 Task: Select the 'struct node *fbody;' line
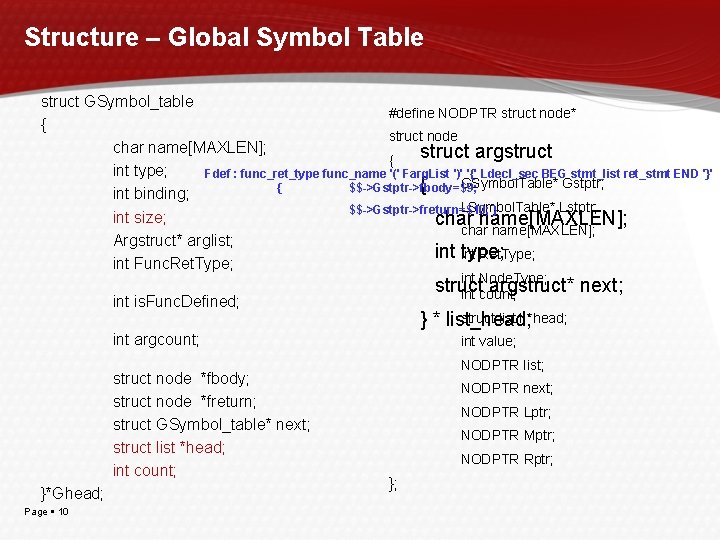click(181, 378)
